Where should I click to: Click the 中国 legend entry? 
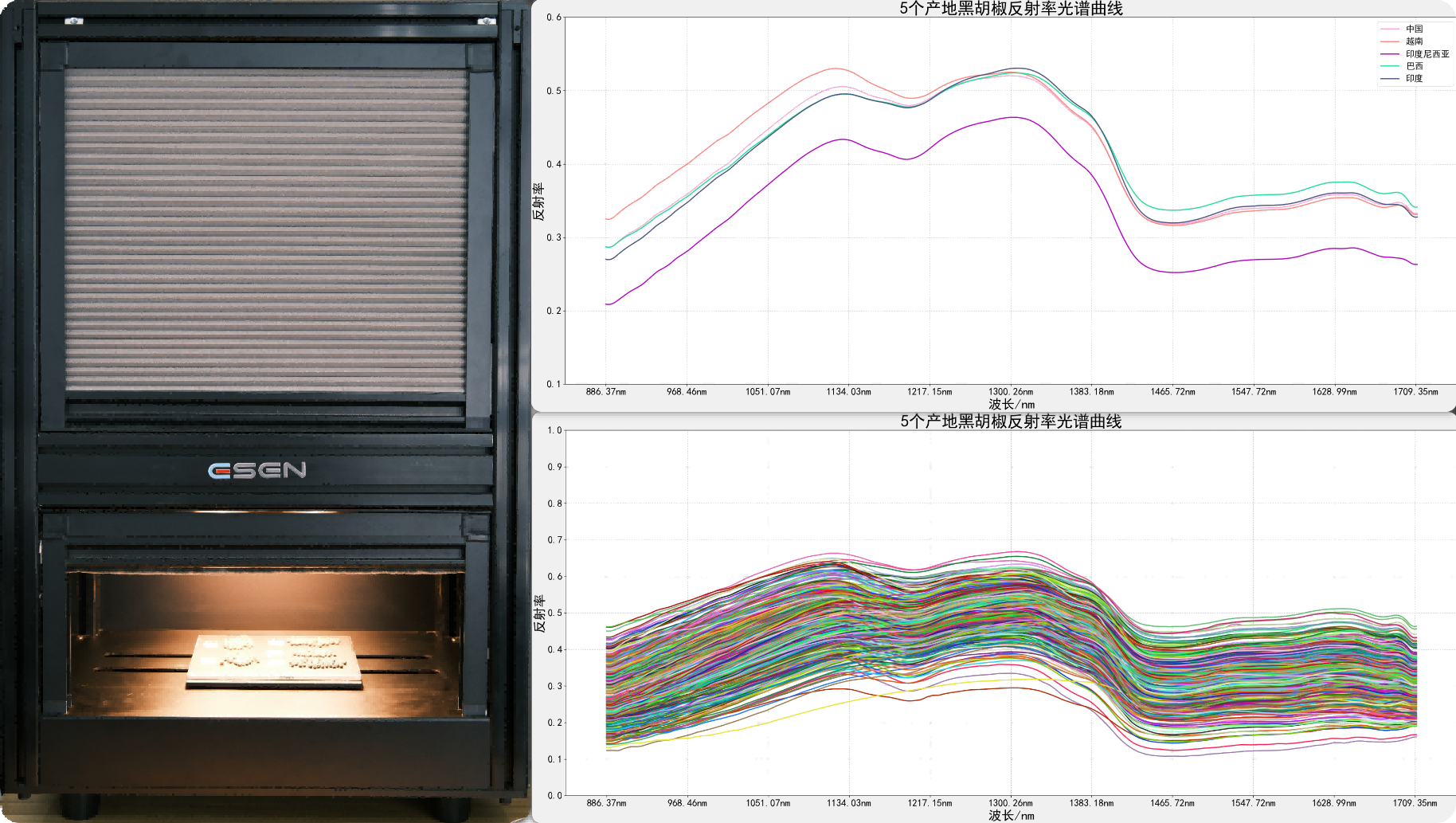click(1414, 29)
